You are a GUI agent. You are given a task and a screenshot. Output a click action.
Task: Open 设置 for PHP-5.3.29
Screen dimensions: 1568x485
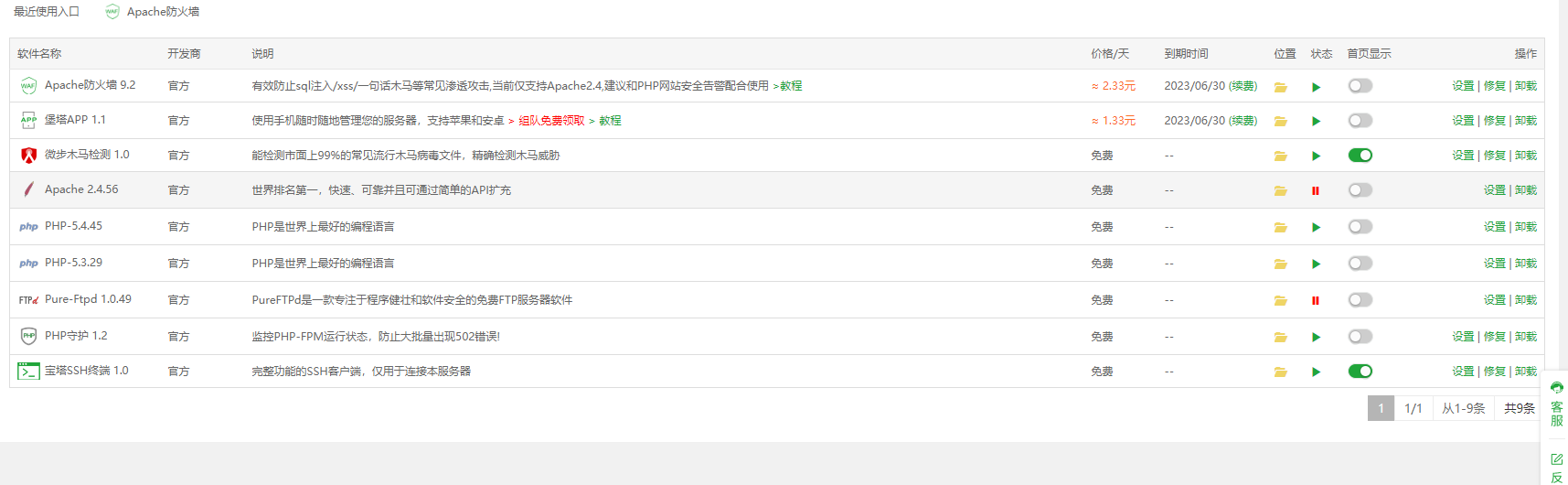pos(1494,264)
